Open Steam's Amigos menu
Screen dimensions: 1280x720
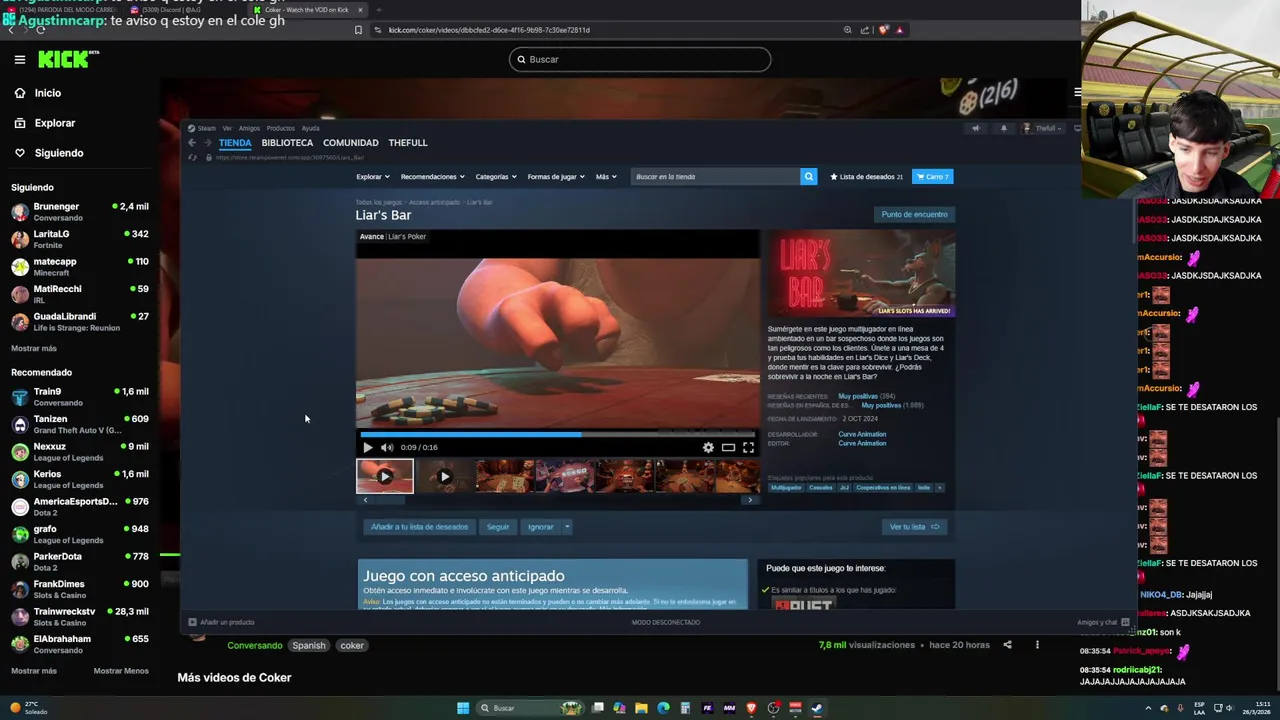pyautogui.click(x=249, y=128)
